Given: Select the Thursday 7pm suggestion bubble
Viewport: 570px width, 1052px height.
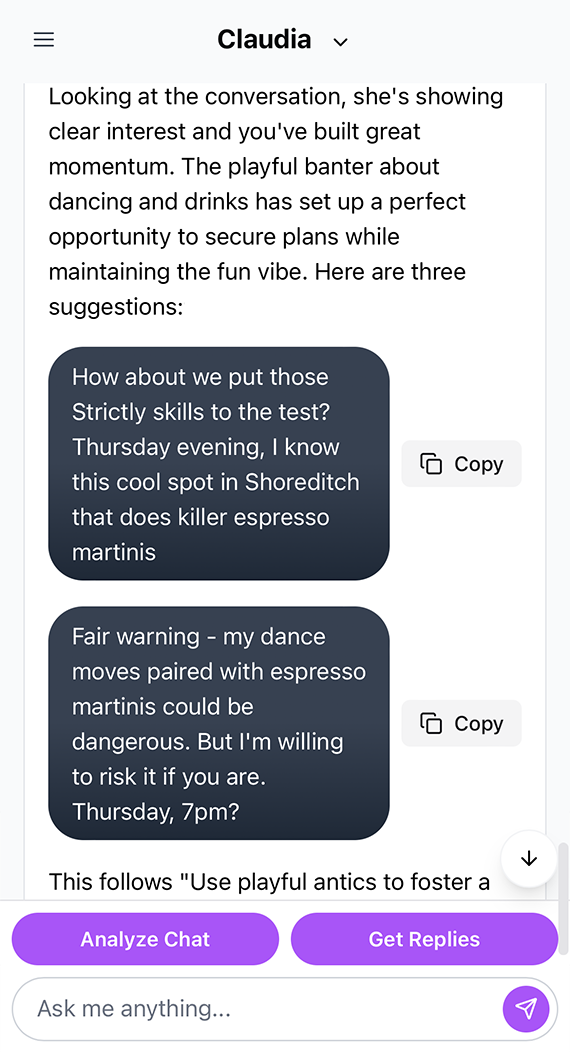Looking at the screenshot, I should (219, 723).
